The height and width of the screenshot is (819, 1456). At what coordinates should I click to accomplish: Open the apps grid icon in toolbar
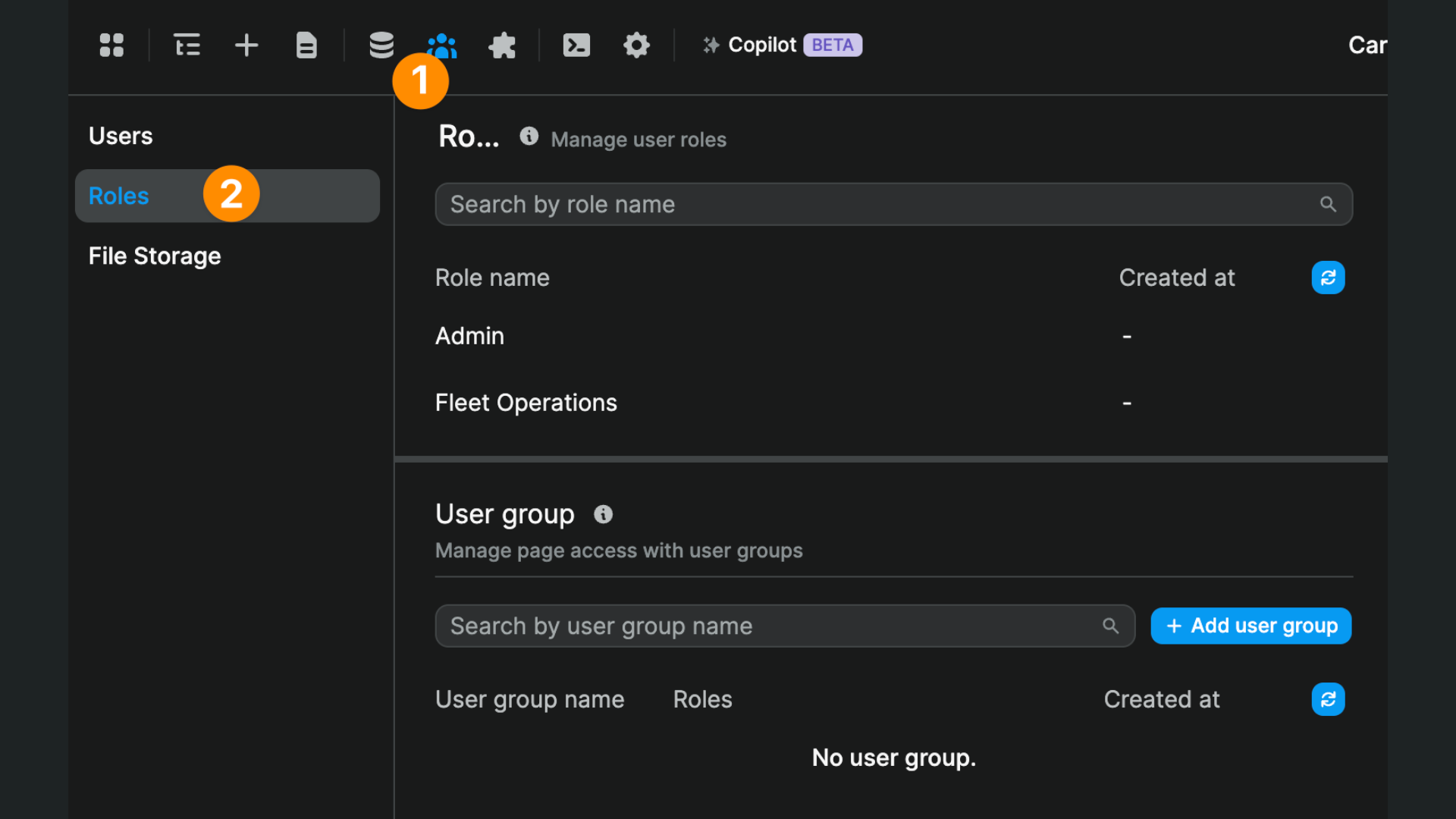[x=111, y=45]
